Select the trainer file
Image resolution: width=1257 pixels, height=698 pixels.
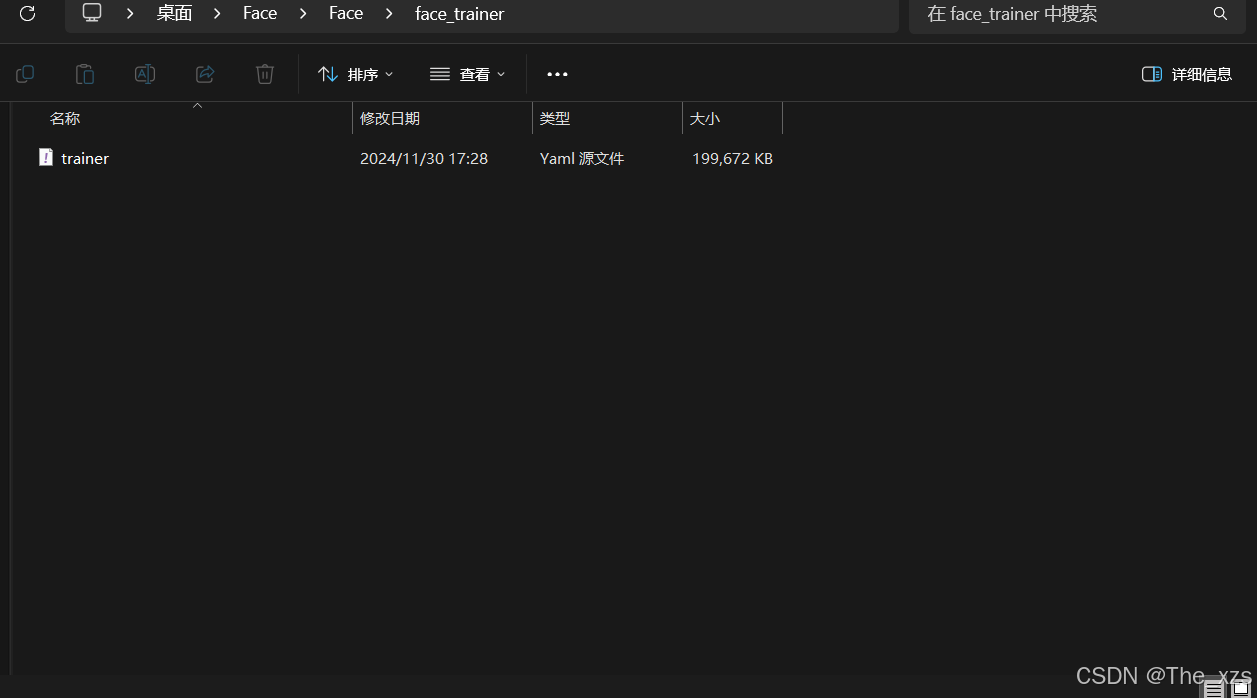pyautogui.click(x=85, y=158)
